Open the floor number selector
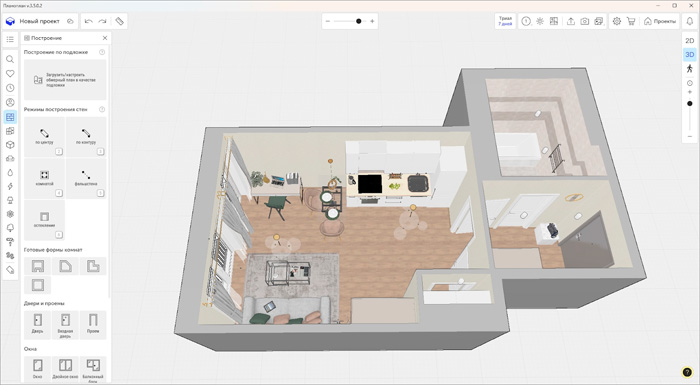The width and height of the screenshot is (700, 385). (x=526, y=21)
